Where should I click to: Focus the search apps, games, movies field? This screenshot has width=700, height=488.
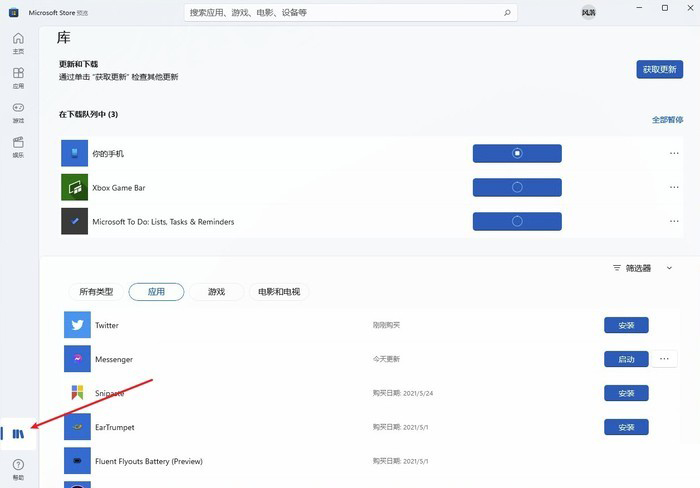[x=351, y=13]
